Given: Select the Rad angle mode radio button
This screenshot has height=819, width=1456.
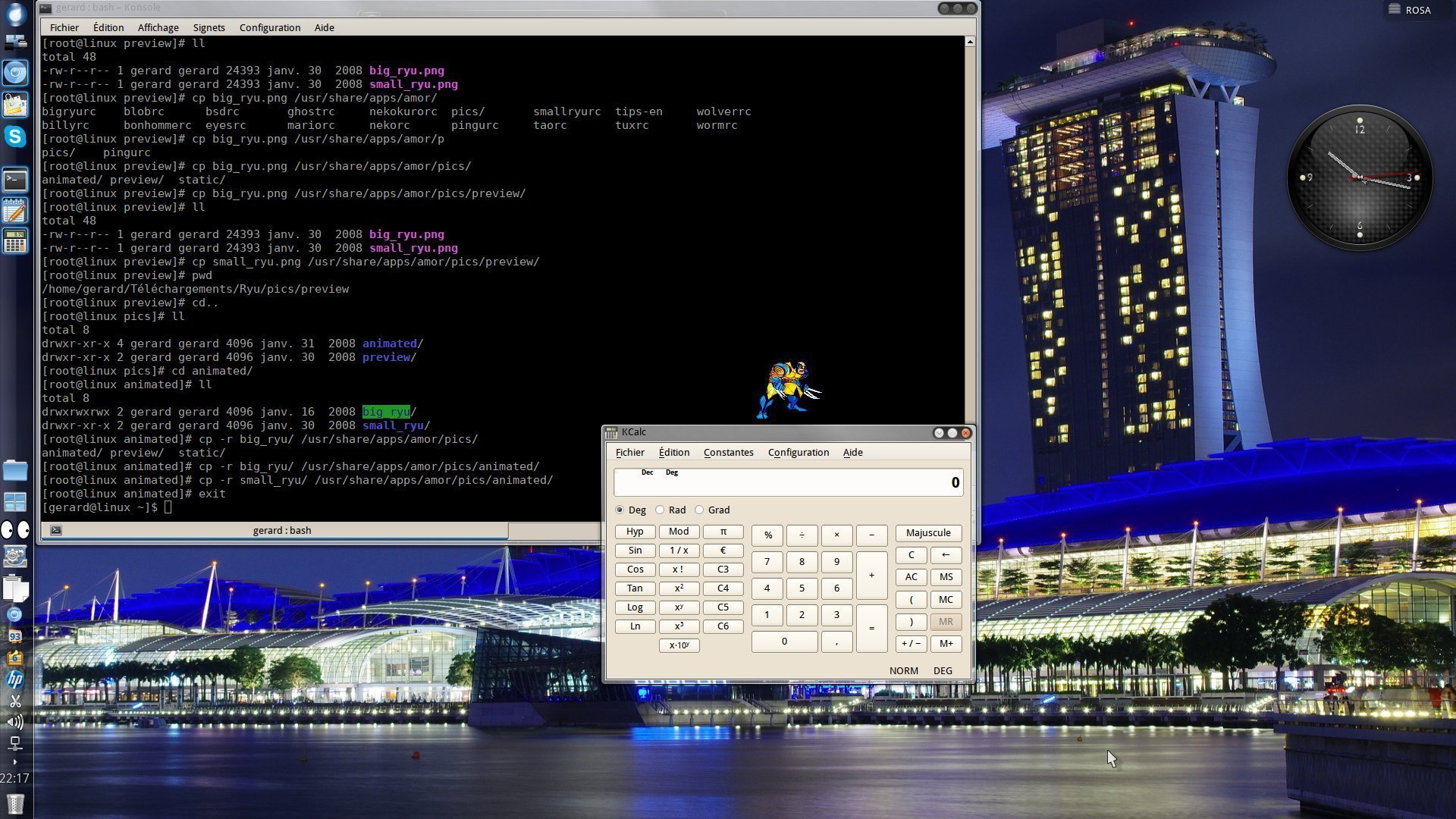Looking at the screenshot, I should click(x=660, y=510).
